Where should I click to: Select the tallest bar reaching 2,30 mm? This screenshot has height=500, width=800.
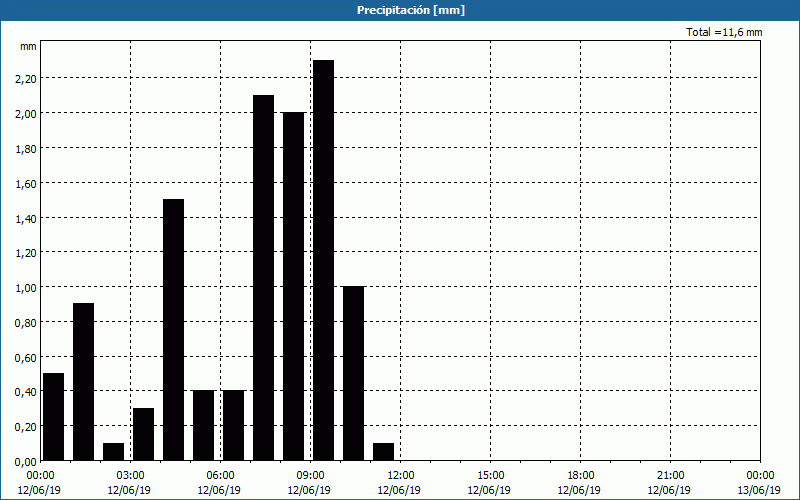click(323, 260)
